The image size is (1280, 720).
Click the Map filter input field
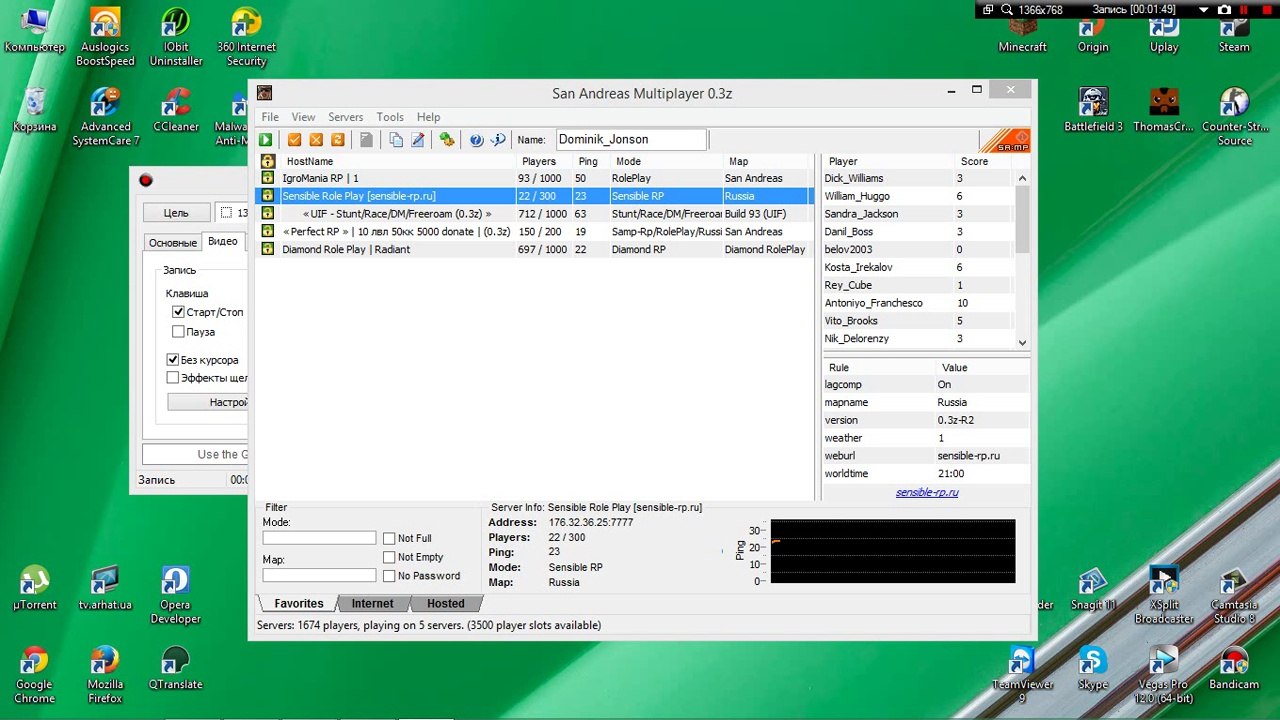pos(319,575)
